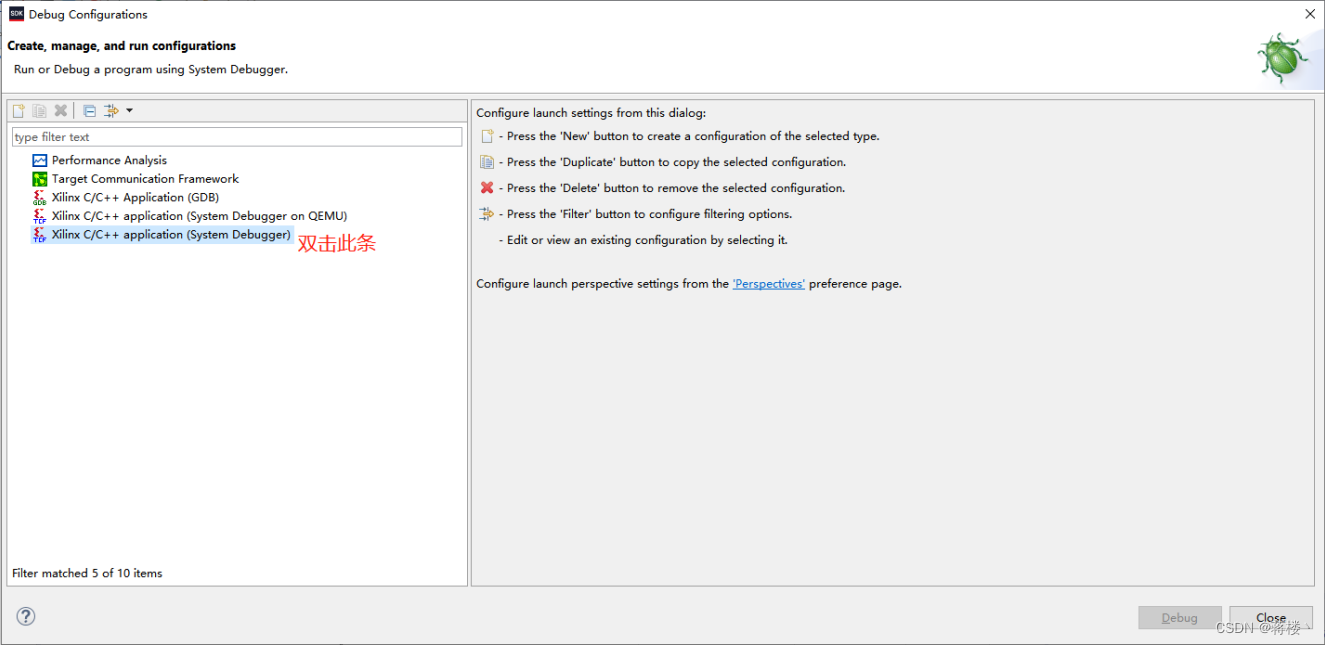Click the New launch configuration toolbar icon

[18, 111]
